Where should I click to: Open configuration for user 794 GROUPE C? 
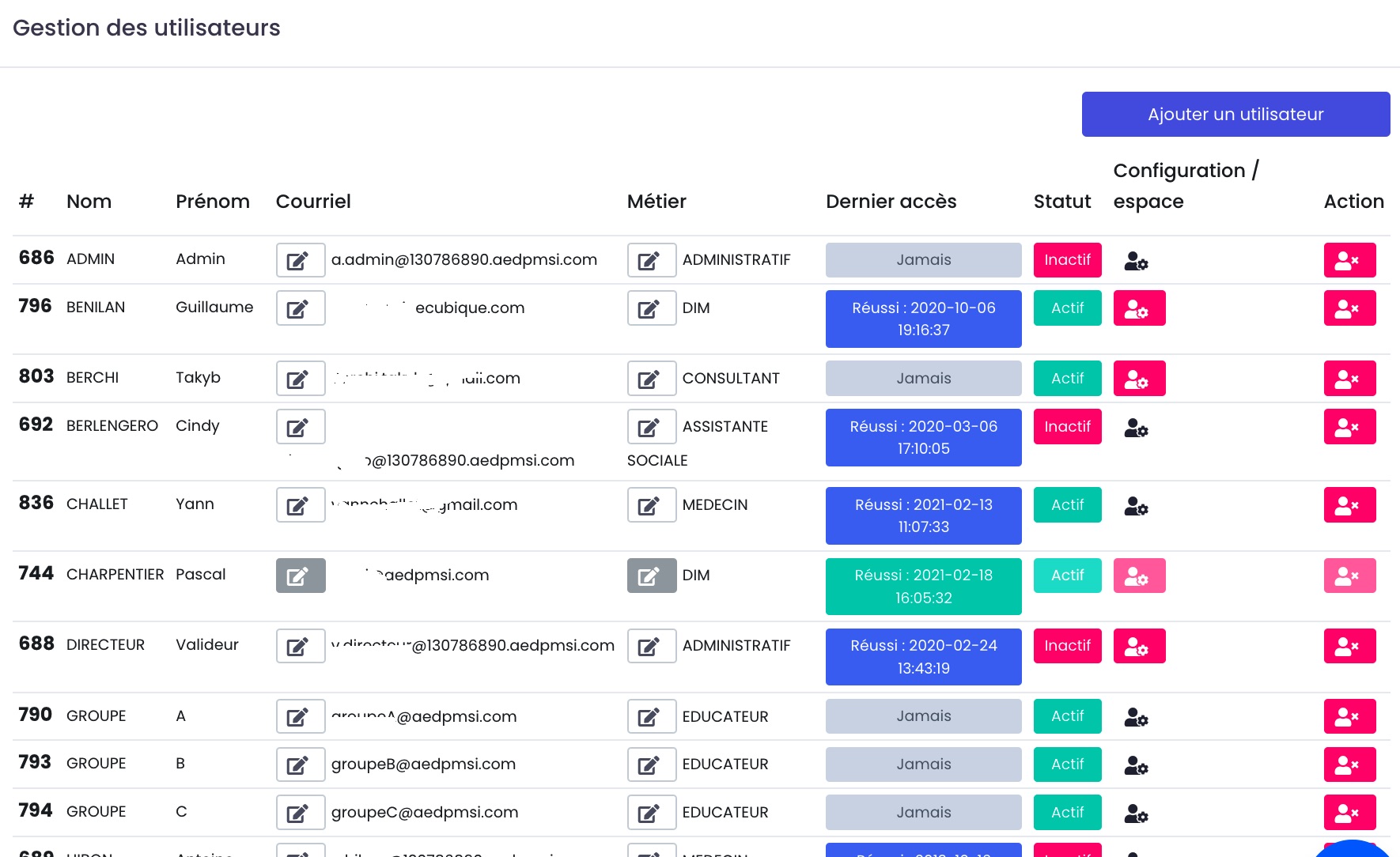tap(1136, 813)
